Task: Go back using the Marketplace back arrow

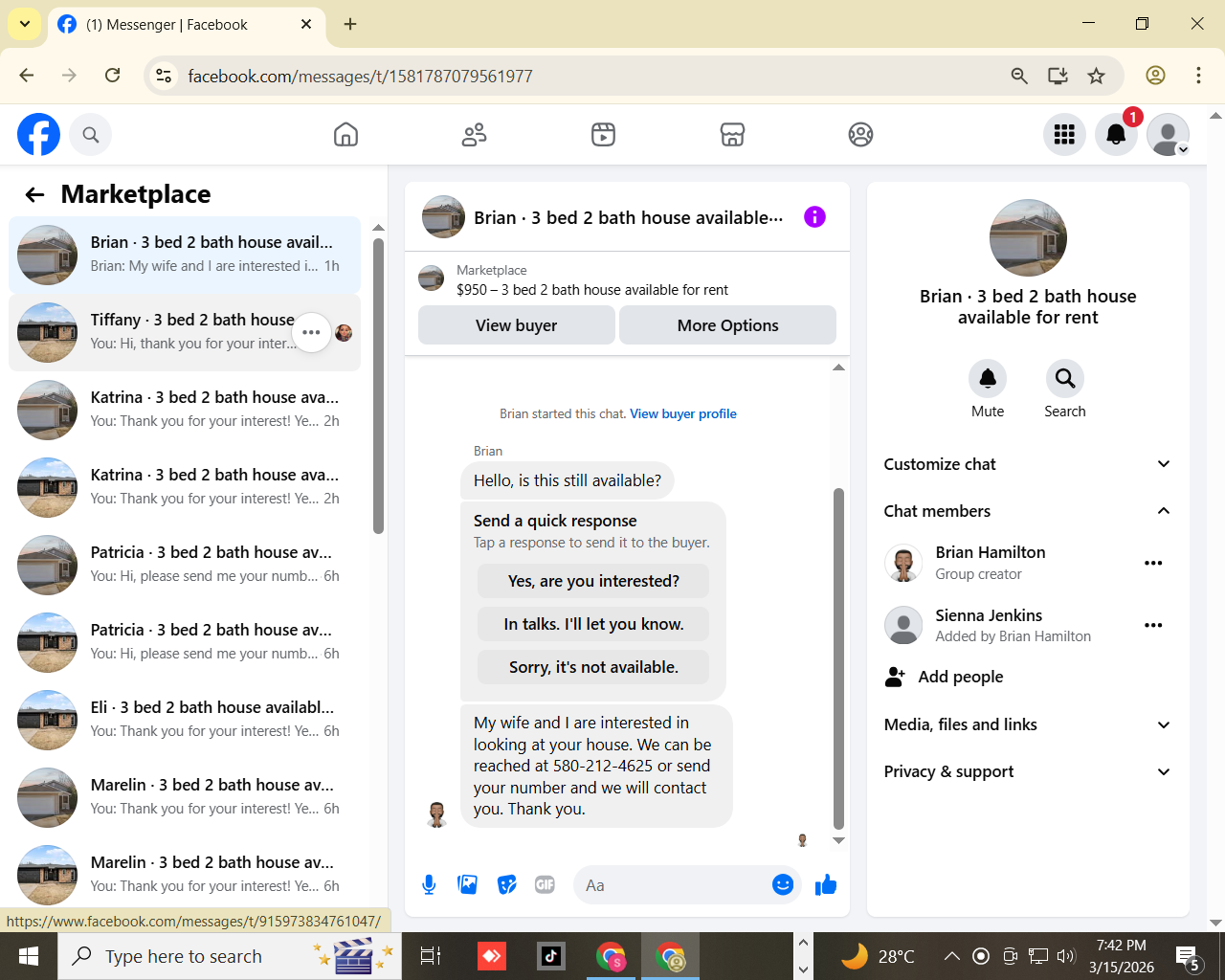Action: [x=35, y=195]
